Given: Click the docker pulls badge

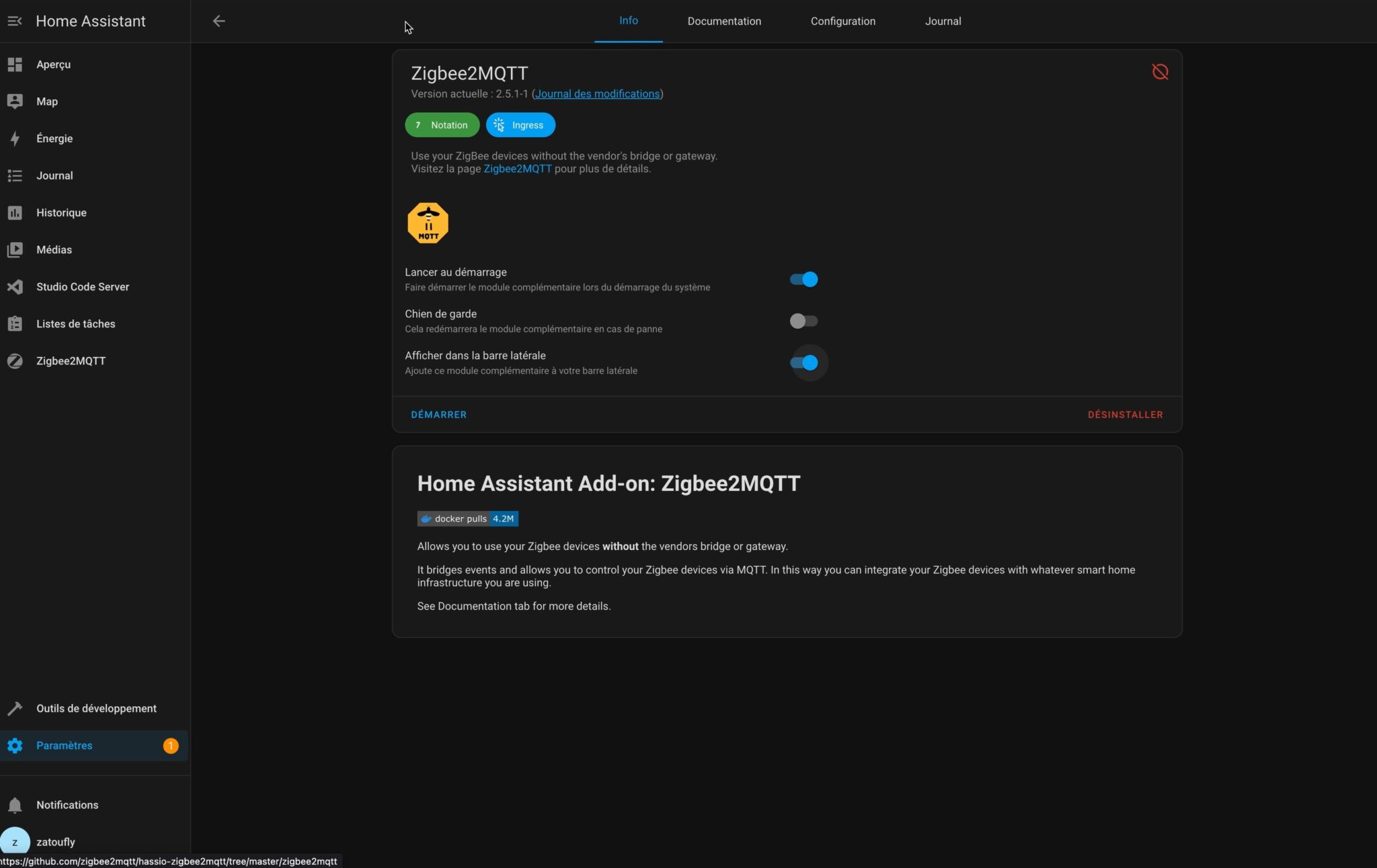Looking at the screenshot, I should coord(467,518).
